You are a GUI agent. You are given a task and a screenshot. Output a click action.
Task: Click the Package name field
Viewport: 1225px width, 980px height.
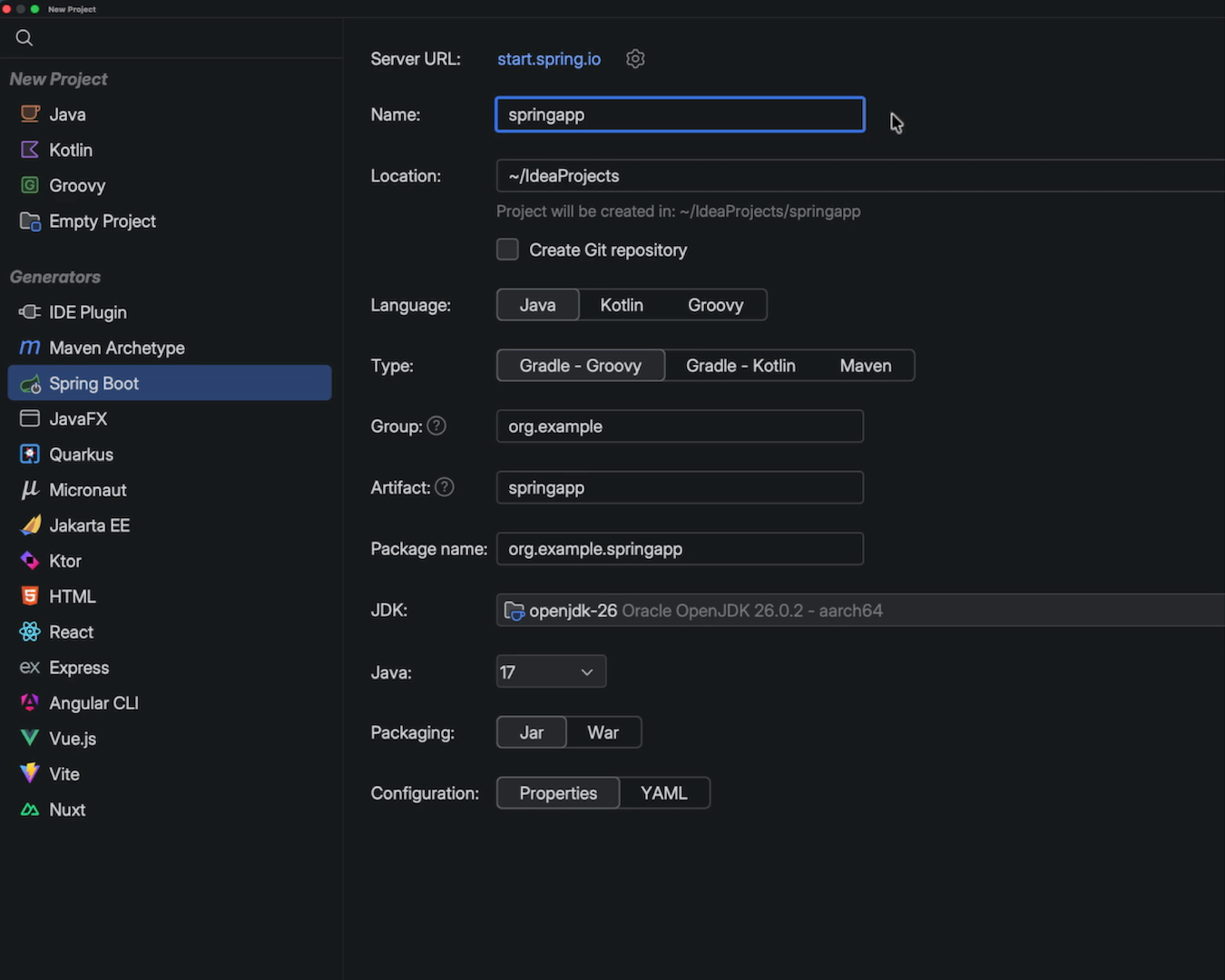point(680,549)
